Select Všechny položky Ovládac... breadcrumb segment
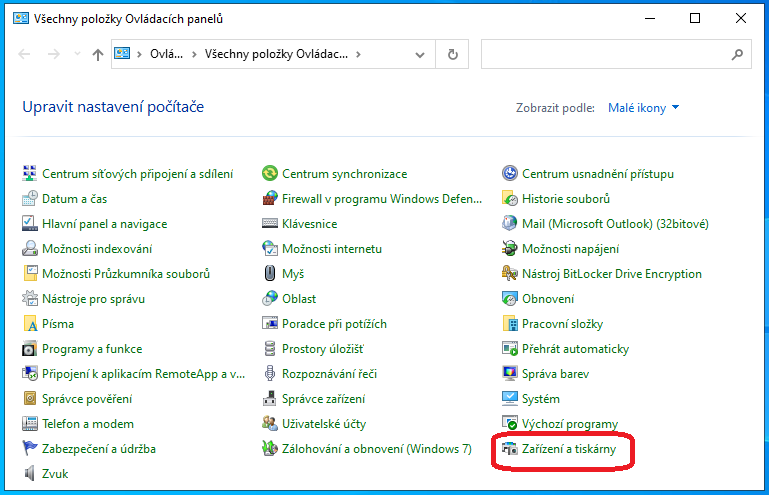This screenshot has width=769, height=495. 276,54
